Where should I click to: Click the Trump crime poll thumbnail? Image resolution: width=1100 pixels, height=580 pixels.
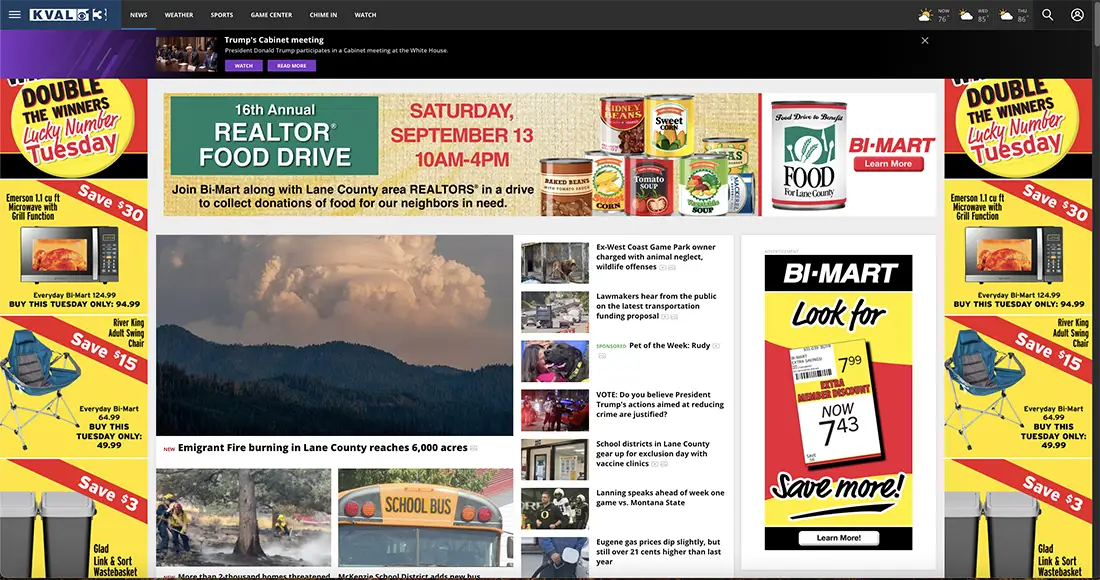pyautogui.click(x=555, y=410)
